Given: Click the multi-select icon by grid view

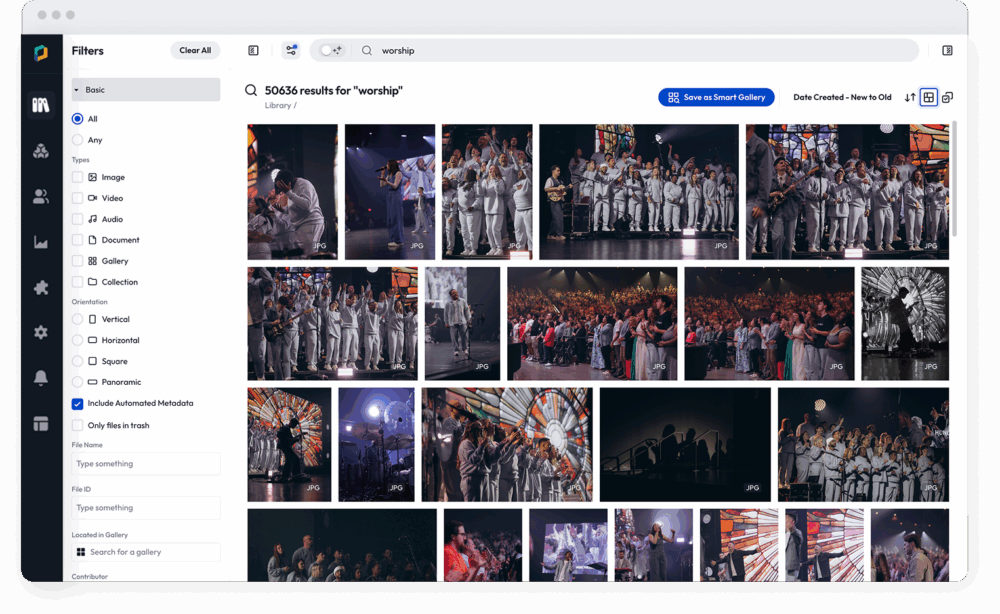Looking at the screenshot, I should click(947, 97).
